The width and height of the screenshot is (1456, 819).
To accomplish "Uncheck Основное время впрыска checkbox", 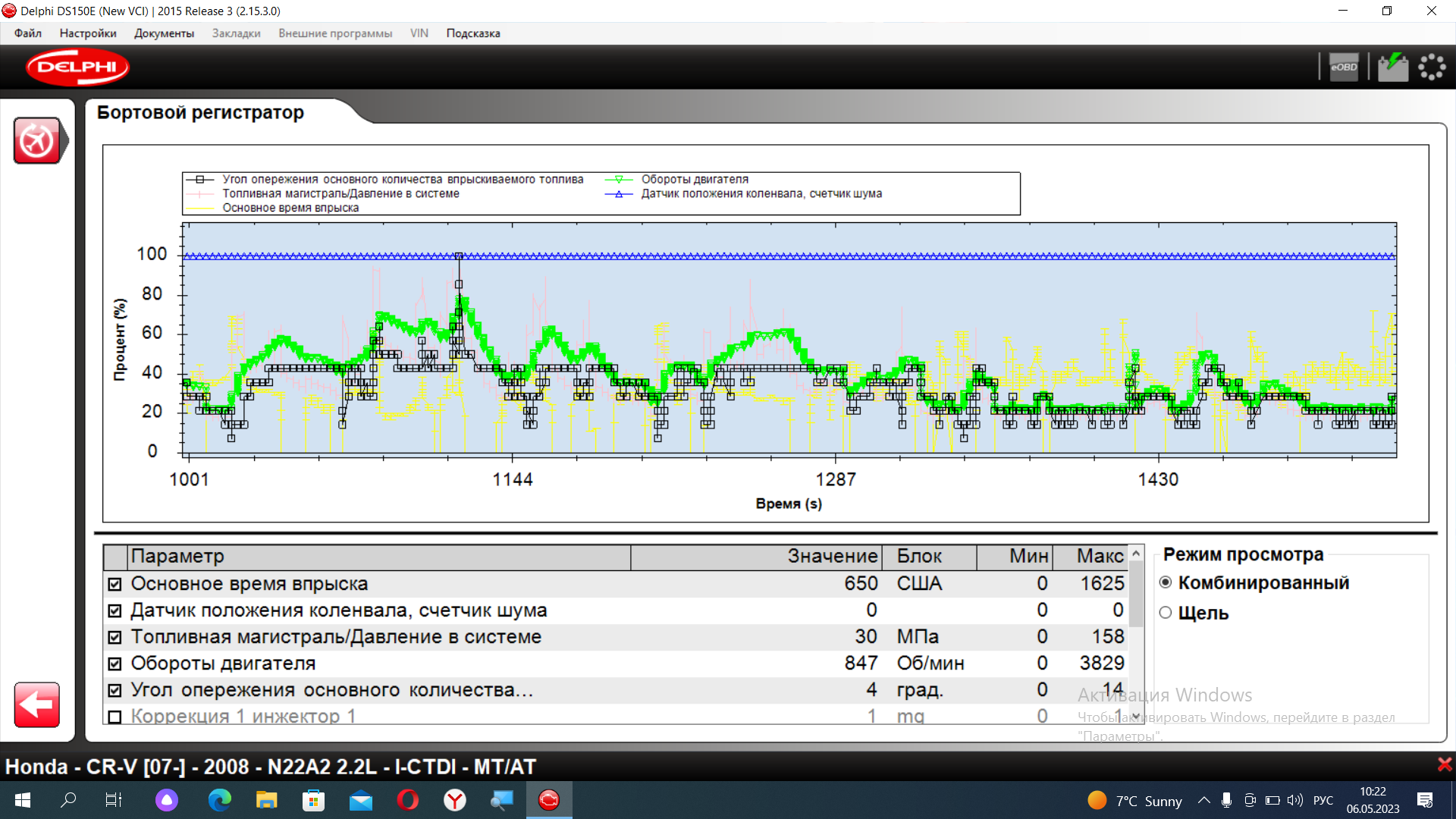I will [115, 584].
